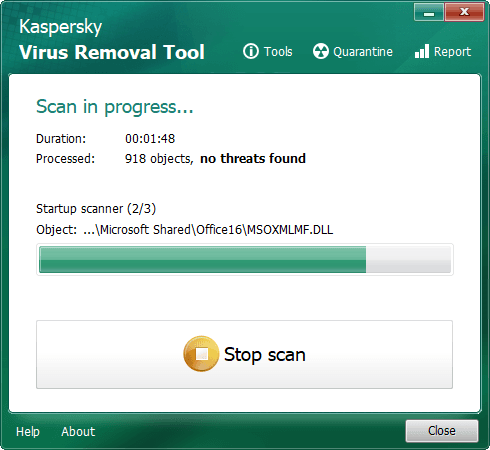Open the Report label
The height and width of the screenshot is (450, 490).
tap(452, 52)
